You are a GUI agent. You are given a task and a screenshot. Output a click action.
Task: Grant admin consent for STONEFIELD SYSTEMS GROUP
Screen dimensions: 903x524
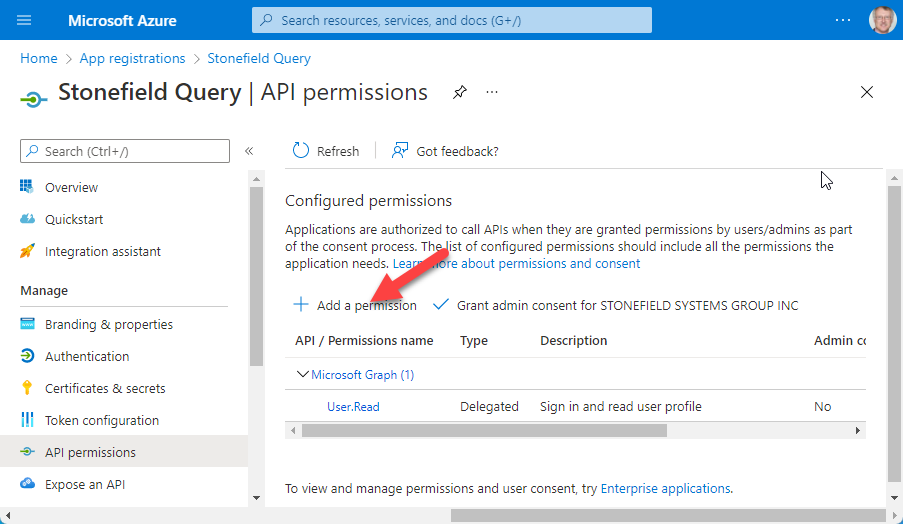tap(616, 305)
